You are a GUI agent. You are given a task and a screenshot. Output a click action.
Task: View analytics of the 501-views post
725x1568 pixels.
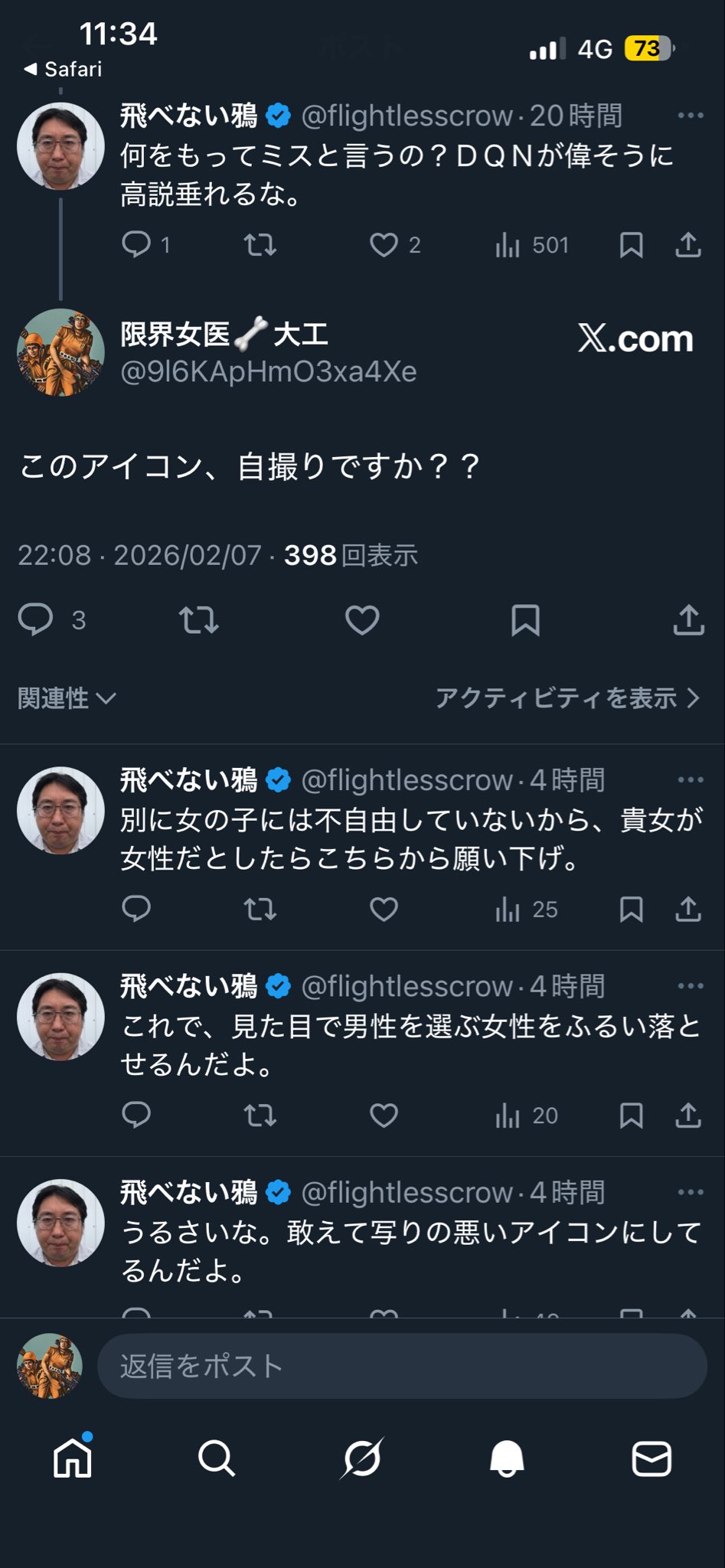click(531, 246)
